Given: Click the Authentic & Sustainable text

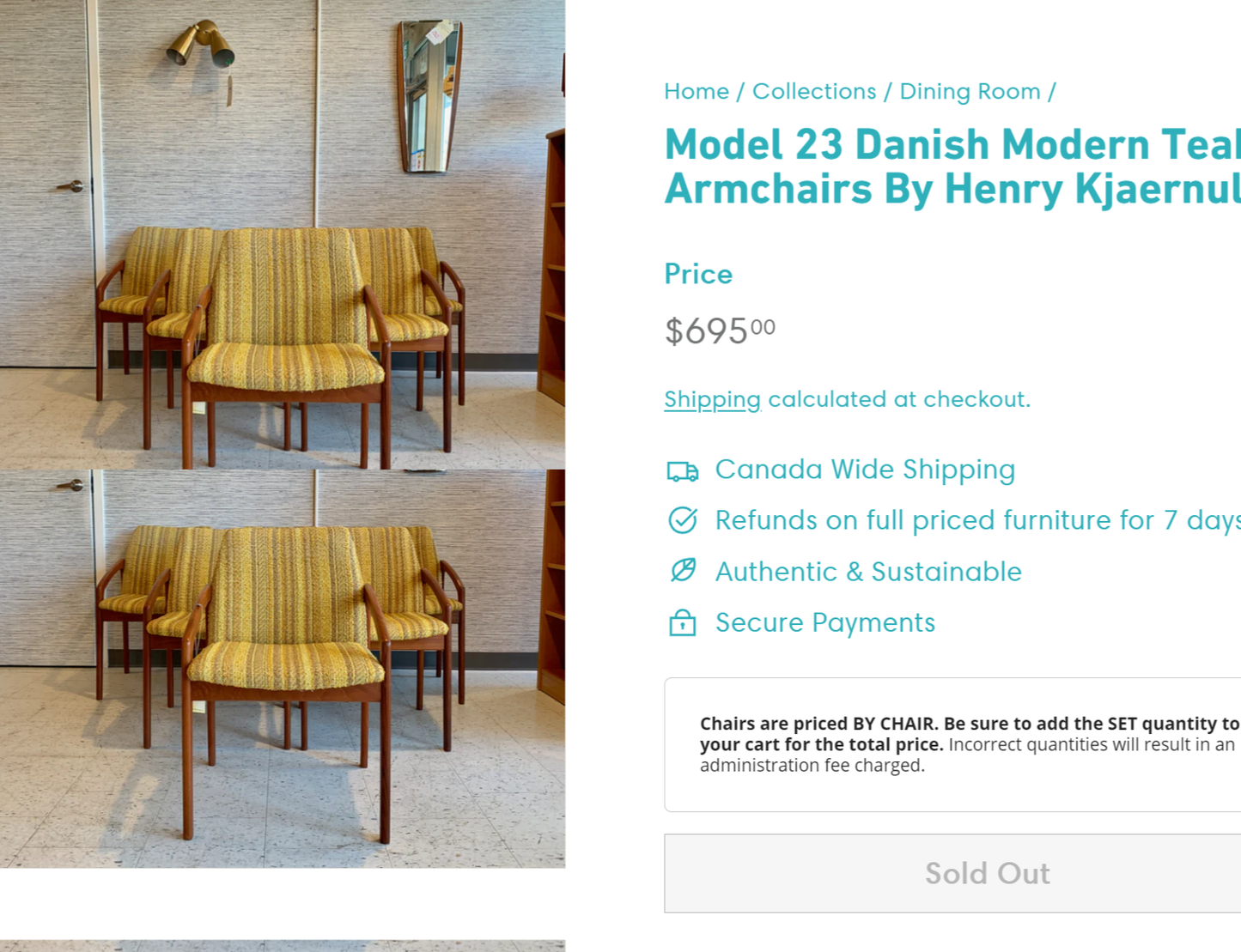Looking at the screenshot, I should point(868,572).
